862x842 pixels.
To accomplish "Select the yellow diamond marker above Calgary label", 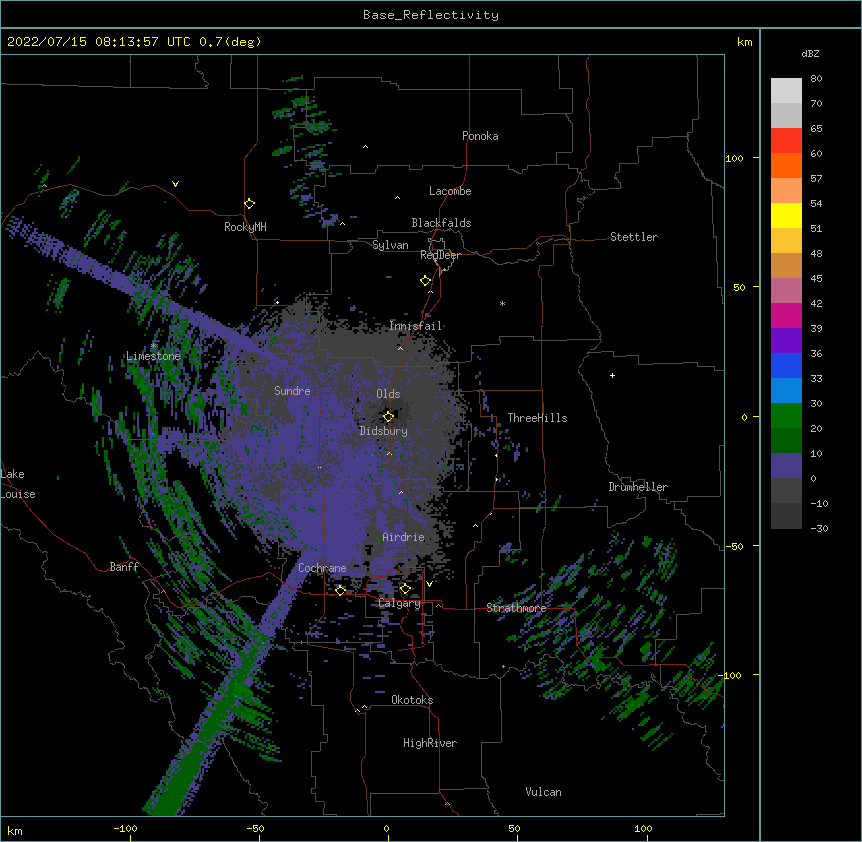I will coord(405,589).
